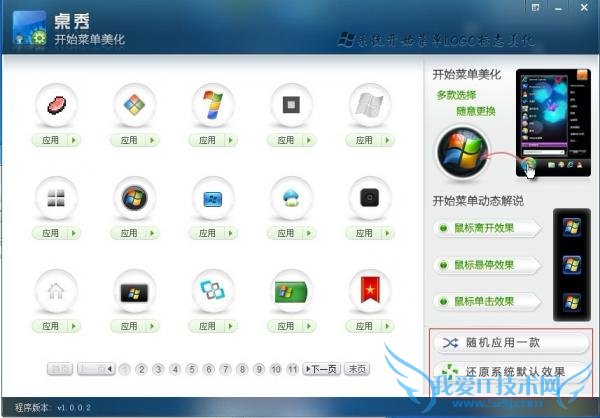Click the 下一页 next page button
This screenshot has height=418, width=600.
[x=321, y=369]
